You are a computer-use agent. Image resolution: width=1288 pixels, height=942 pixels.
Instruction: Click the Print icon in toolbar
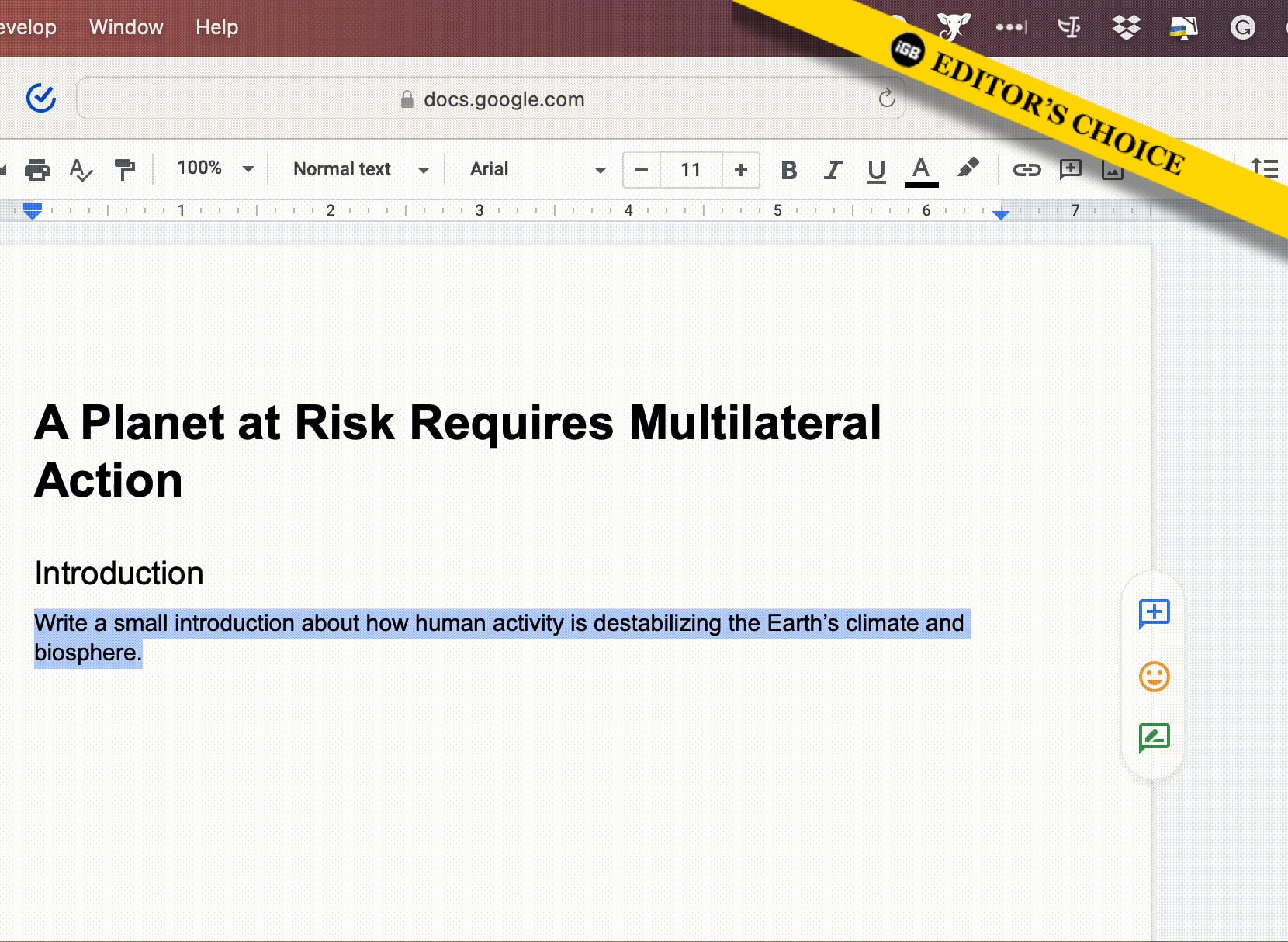(x=36, y=169)
